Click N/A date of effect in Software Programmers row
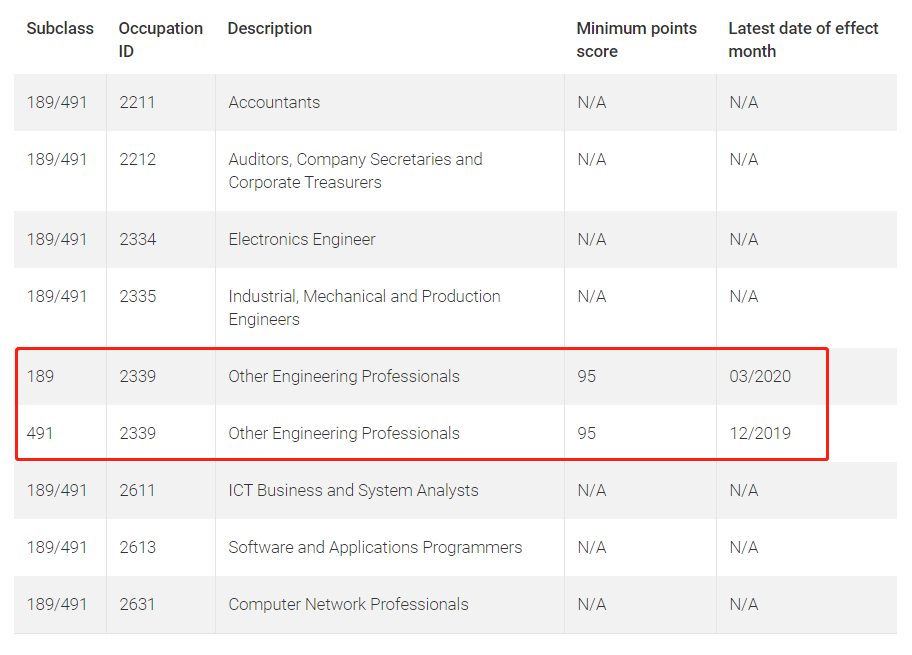The width and height of the screenshot is (912, 655). pos(744,547)
